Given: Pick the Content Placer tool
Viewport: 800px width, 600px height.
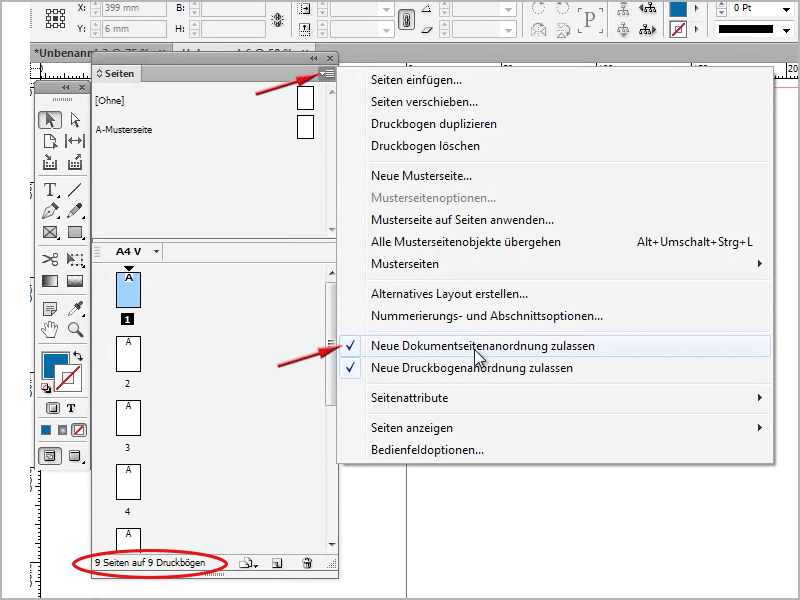Looking at the screenshot, I should (x=75, y=163).
